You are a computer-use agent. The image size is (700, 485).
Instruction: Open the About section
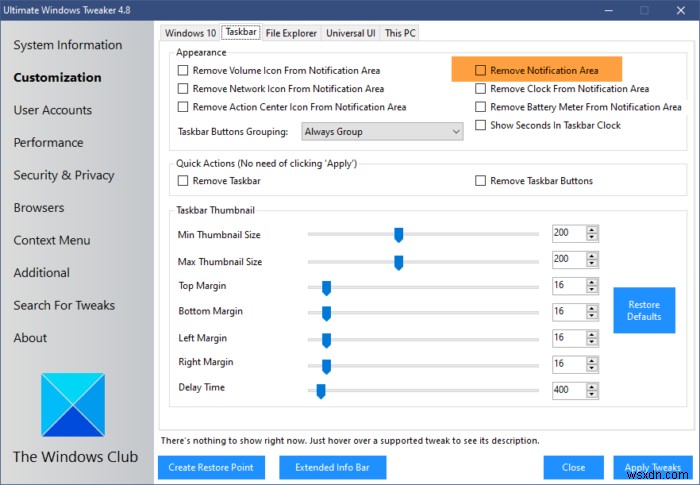click(x=30, y=338)
